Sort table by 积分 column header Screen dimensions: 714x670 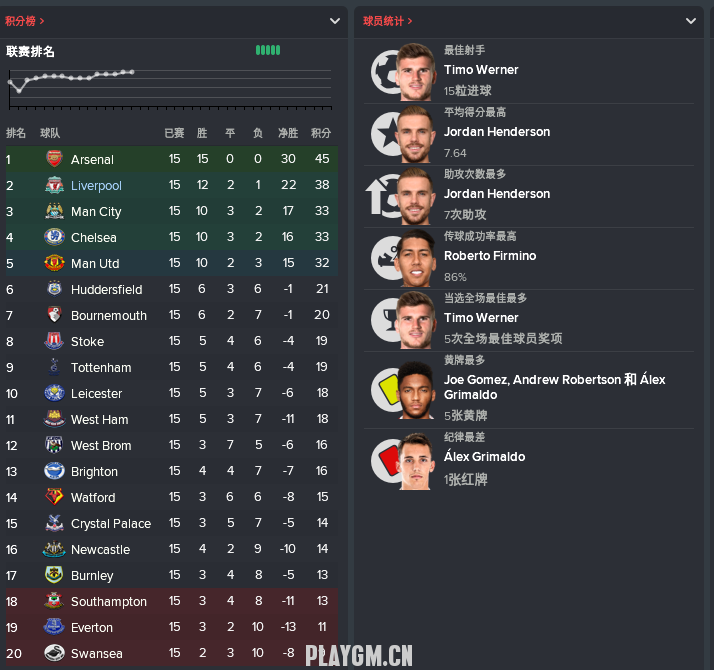pos(321,133)
